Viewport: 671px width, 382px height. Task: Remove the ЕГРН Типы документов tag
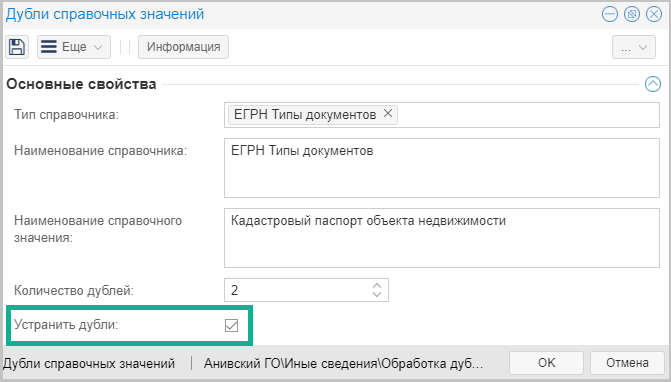[x=388, y=113]
